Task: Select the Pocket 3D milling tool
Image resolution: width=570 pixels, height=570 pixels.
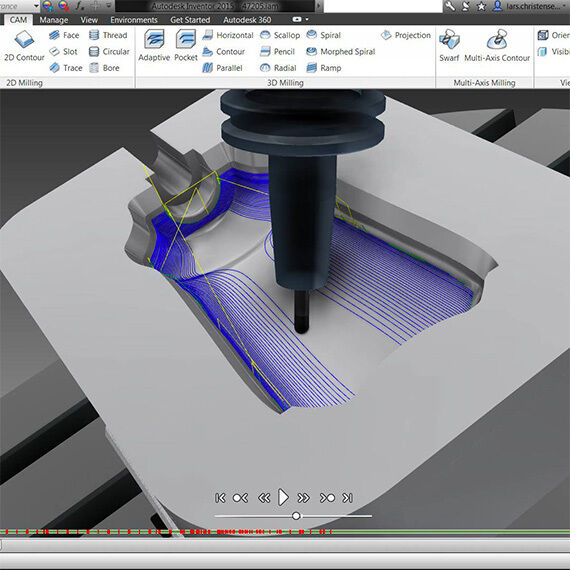Action: [186, 46]
